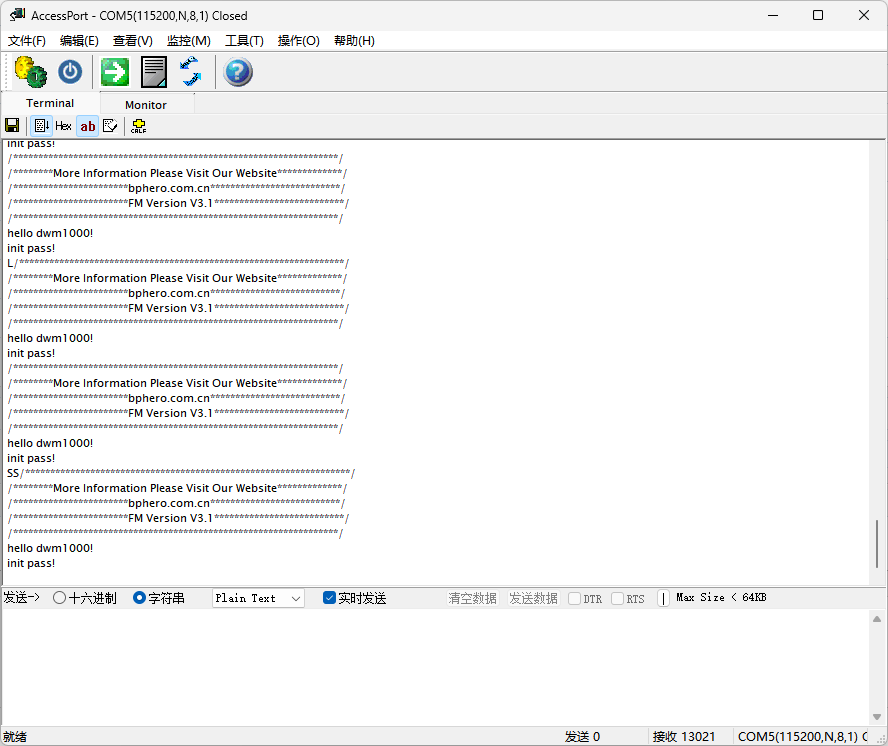
Task: Select the 十六进制 radio button
Action: click(60, 598)
